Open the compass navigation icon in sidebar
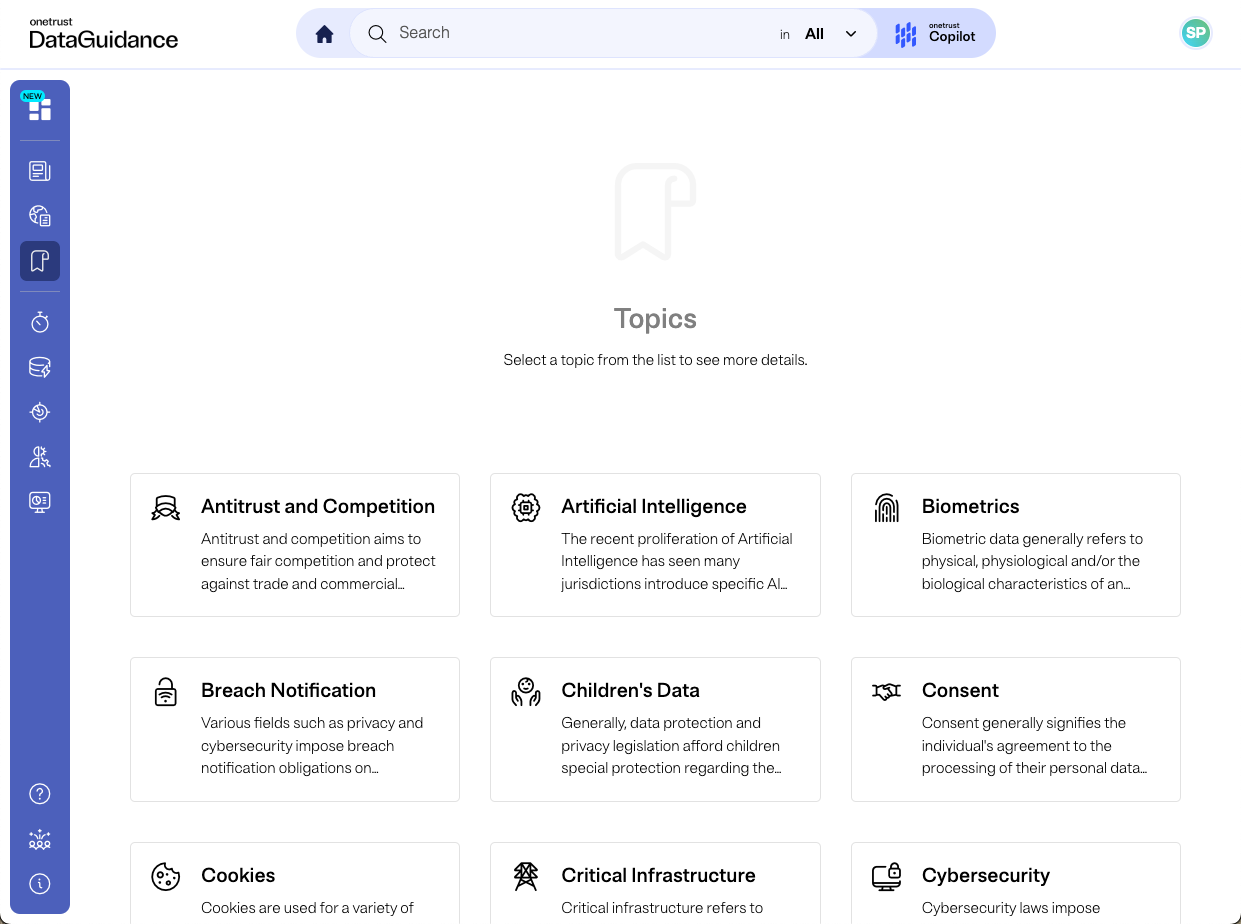 (40, 411)
